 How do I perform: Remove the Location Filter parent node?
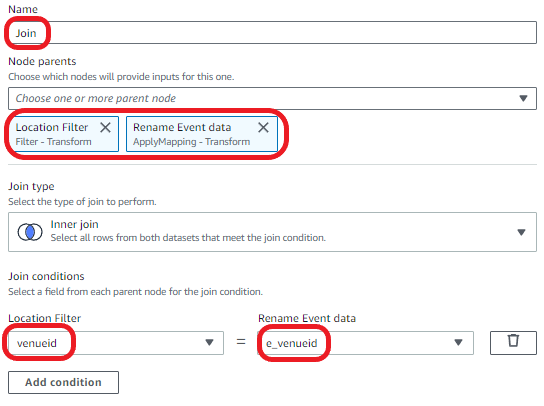(105, 127)
